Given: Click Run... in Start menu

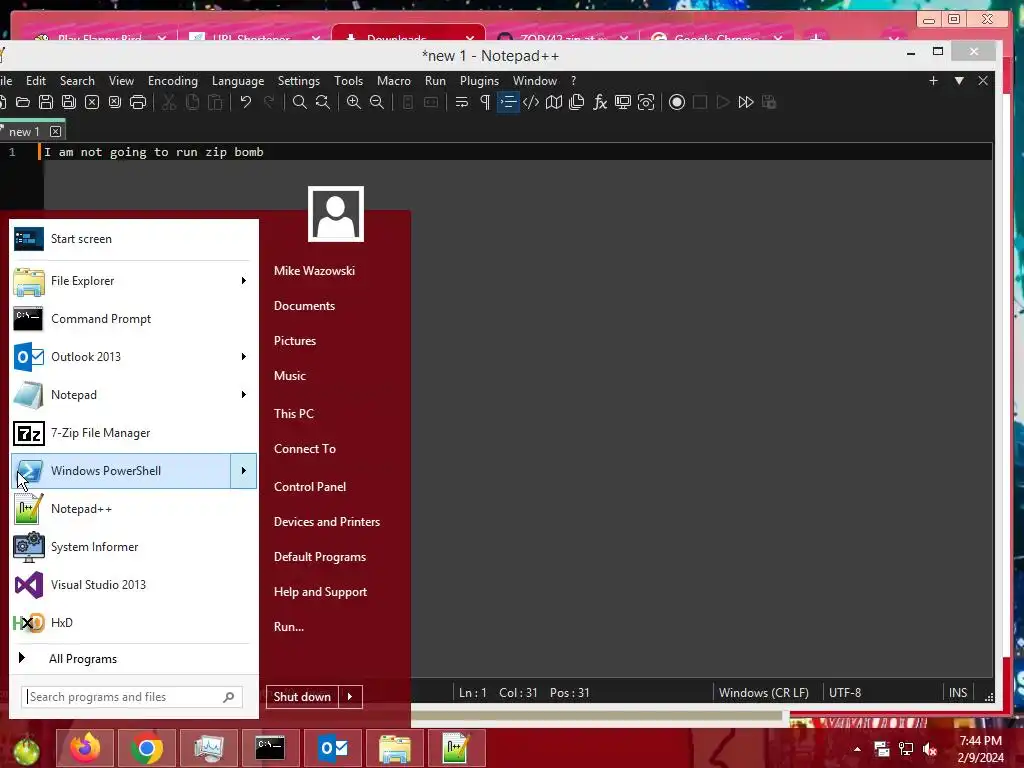Looking at the screenshot, I should point(289,627).
